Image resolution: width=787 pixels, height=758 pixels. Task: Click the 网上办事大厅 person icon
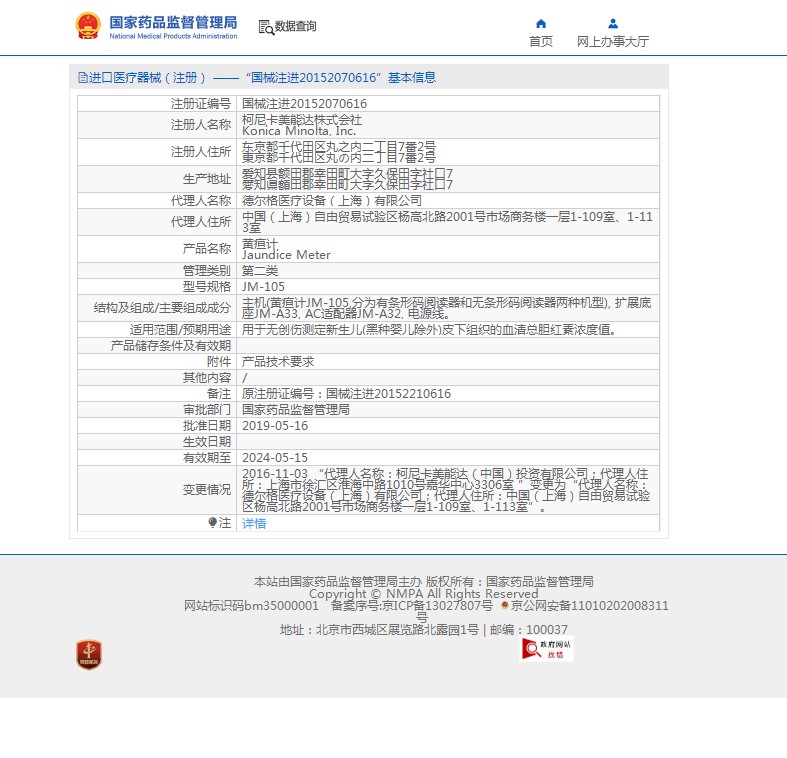613,24
